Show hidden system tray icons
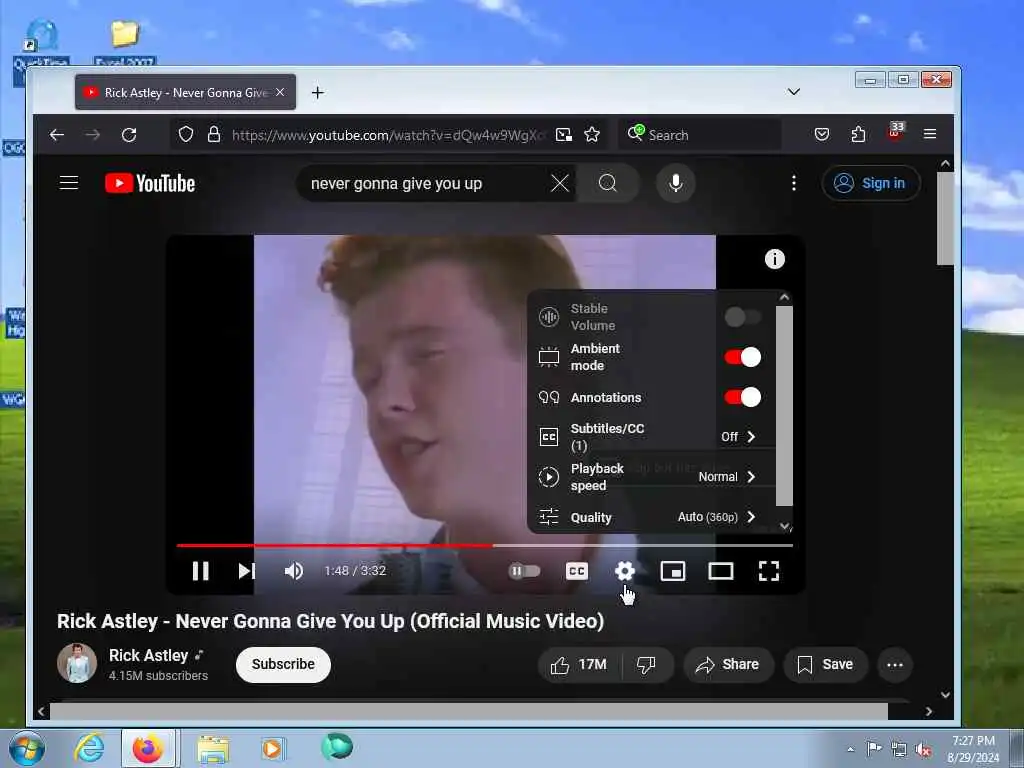This screenshot has height=768, width=1024. 850,750
